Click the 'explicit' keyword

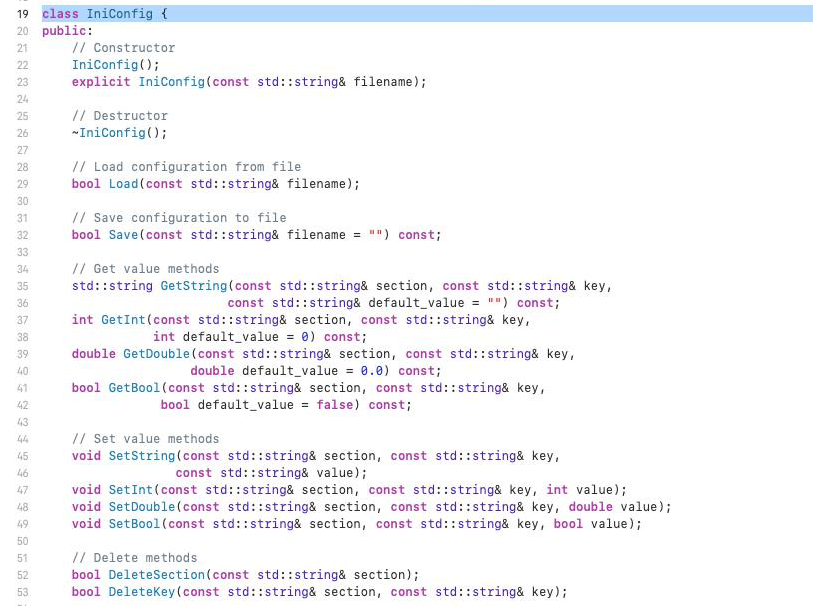click(101, 82)
